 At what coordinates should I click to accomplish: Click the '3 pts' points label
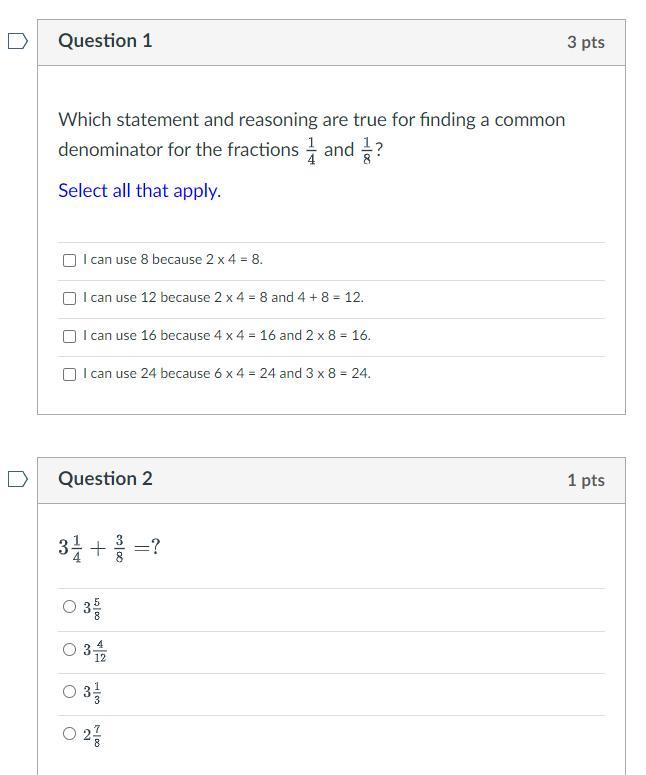(586, 43)
